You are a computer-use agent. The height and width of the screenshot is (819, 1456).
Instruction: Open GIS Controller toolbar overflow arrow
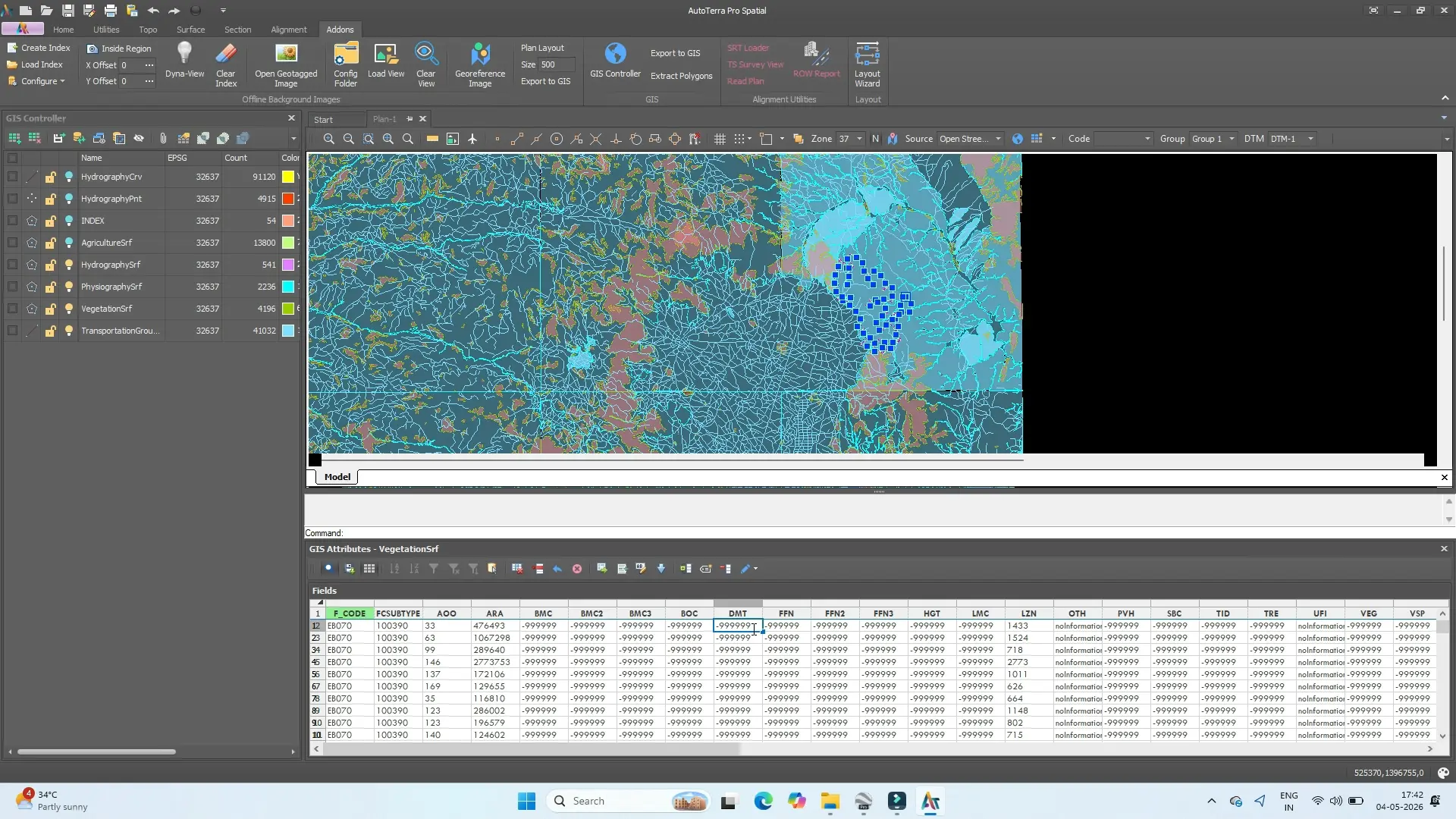293,139
